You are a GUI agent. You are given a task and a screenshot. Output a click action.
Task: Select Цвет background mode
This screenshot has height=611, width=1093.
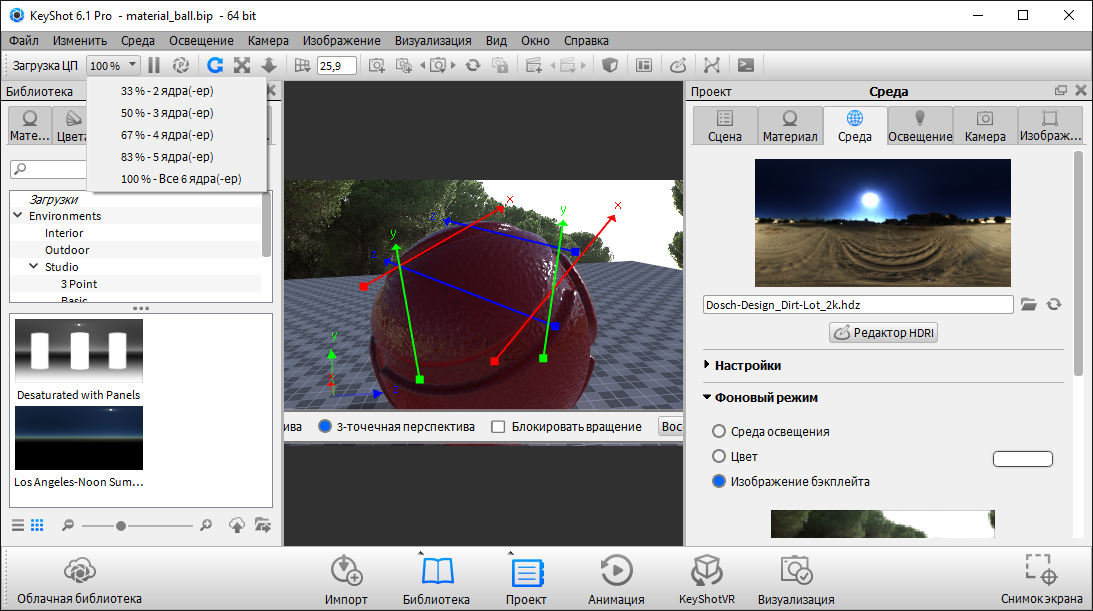tap(719, 456)
